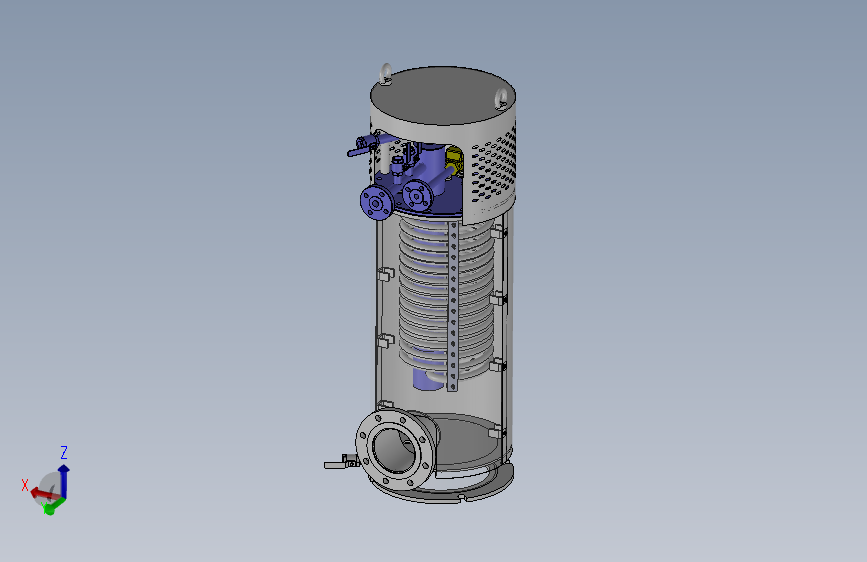
Task: Select the left lifting eye bolt on lid
Action: click(386, 74)
